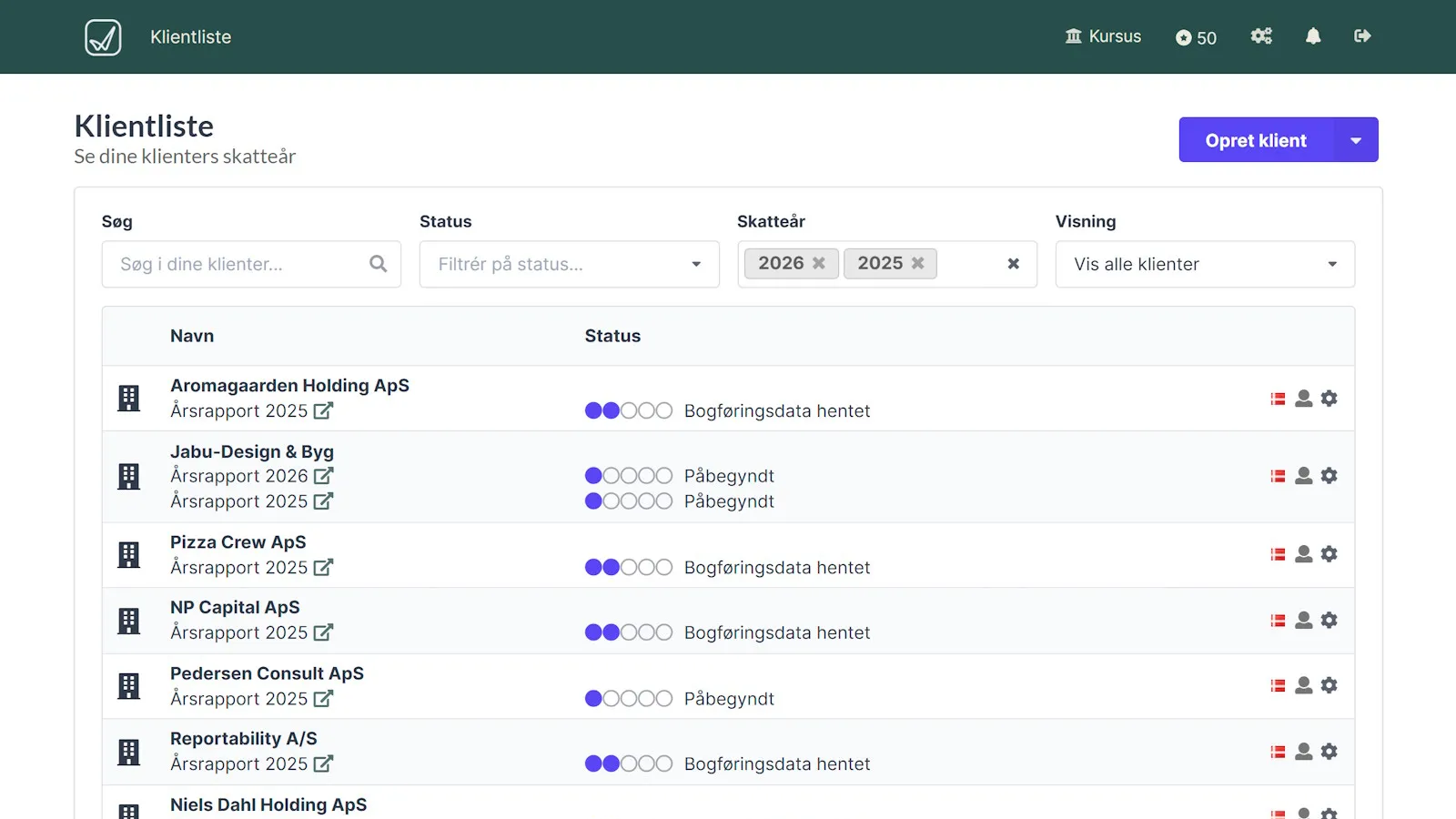Click NP Capital ApS building icon

tap(129, 621)
